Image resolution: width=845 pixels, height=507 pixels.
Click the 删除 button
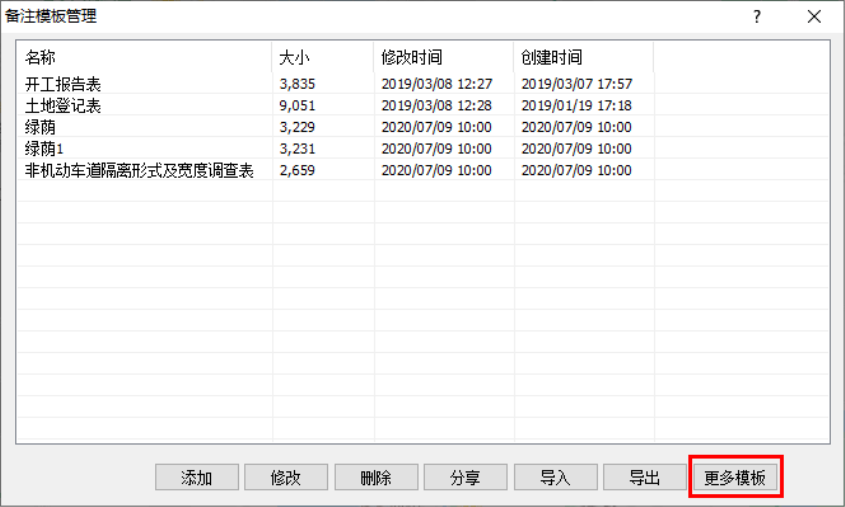click(376, 478)
